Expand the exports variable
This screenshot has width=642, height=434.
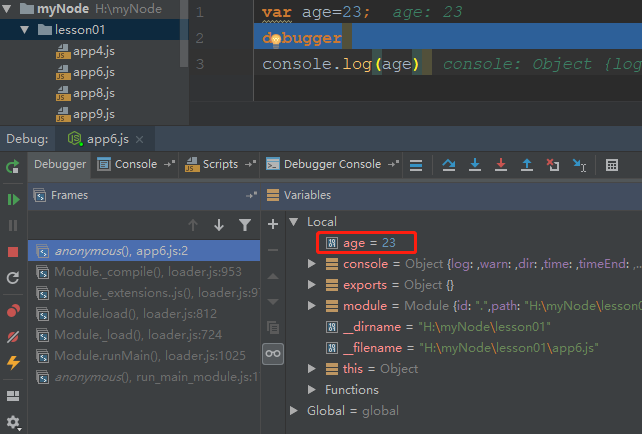[x=312, y=285]
